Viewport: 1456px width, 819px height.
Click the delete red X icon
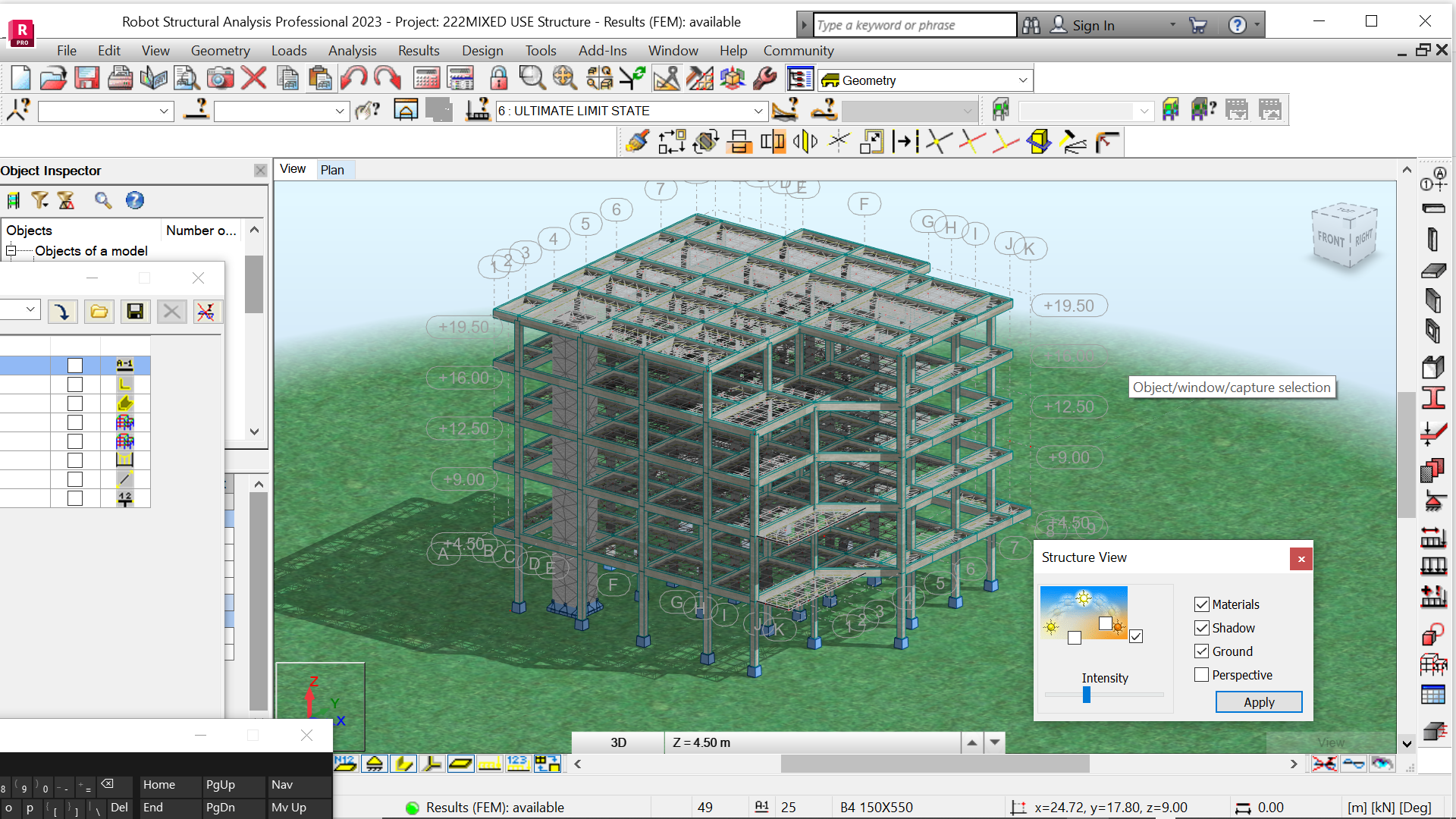(253, 79)
